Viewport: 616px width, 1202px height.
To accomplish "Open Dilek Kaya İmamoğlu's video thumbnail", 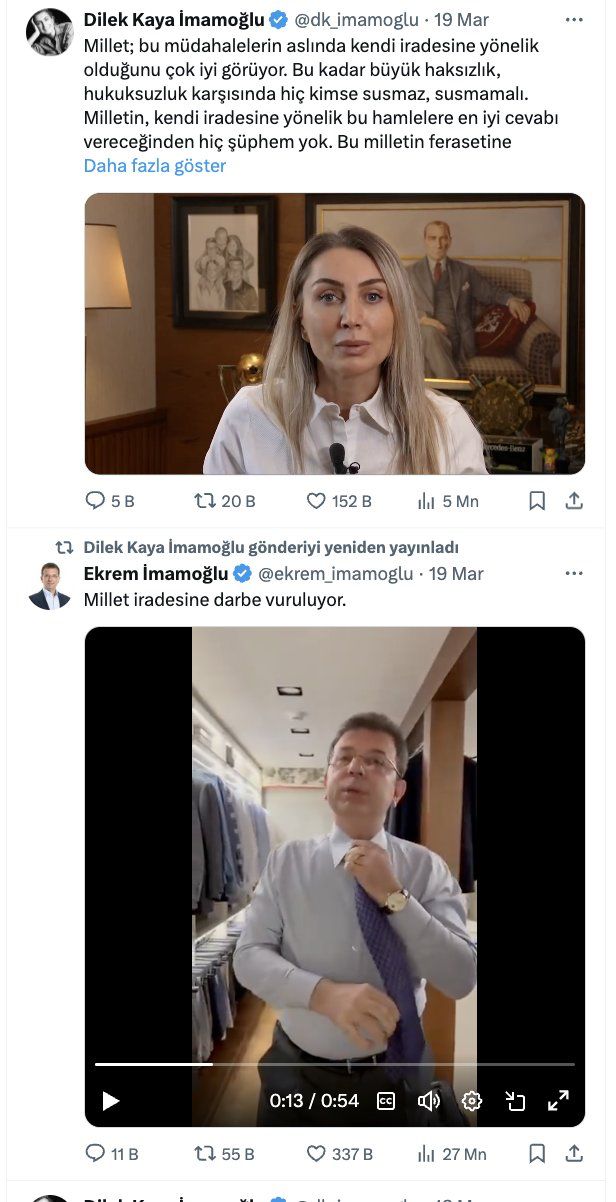I will 334,333.
